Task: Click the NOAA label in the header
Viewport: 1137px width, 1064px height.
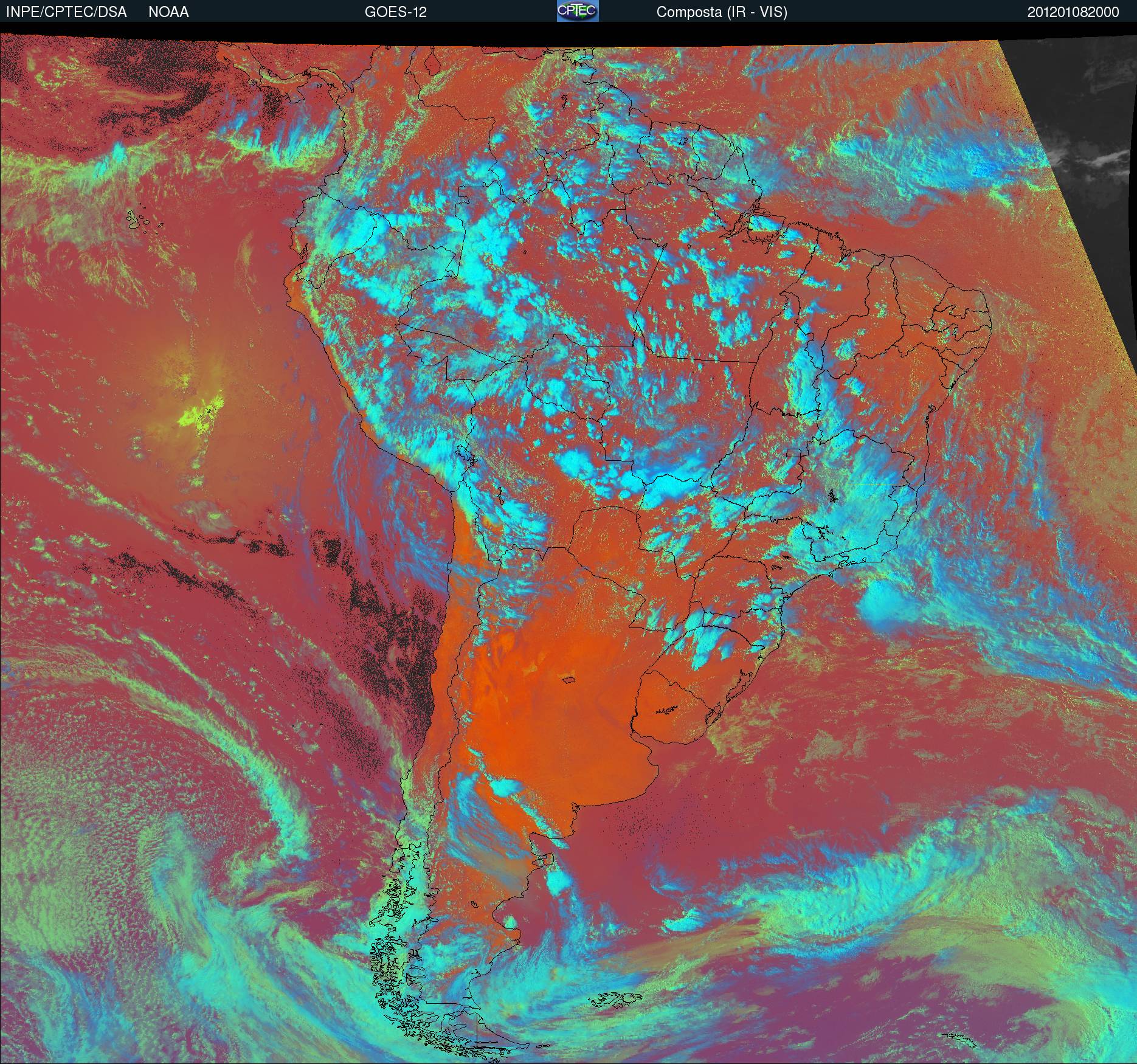Action: point(168,12)
